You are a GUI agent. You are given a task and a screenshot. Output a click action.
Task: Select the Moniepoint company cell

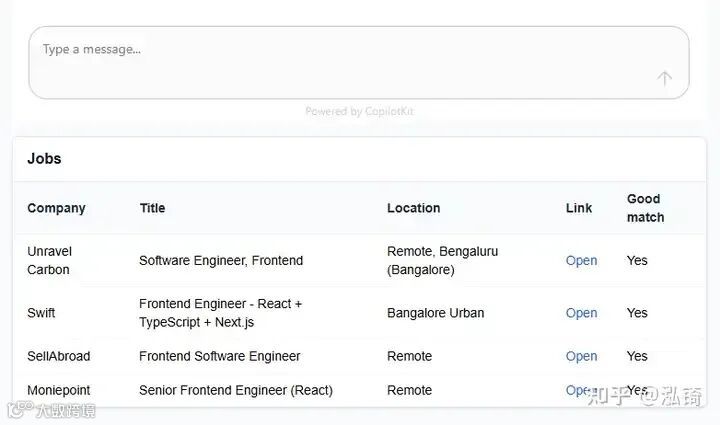point(57,390)
